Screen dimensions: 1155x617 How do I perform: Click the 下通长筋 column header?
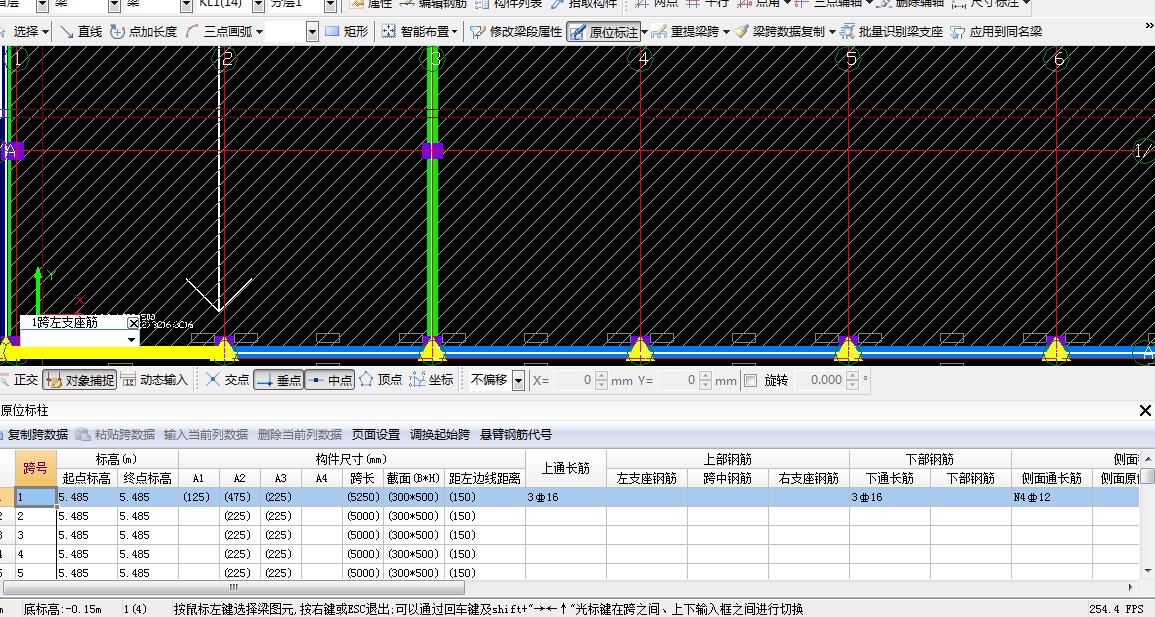[890, 478]
